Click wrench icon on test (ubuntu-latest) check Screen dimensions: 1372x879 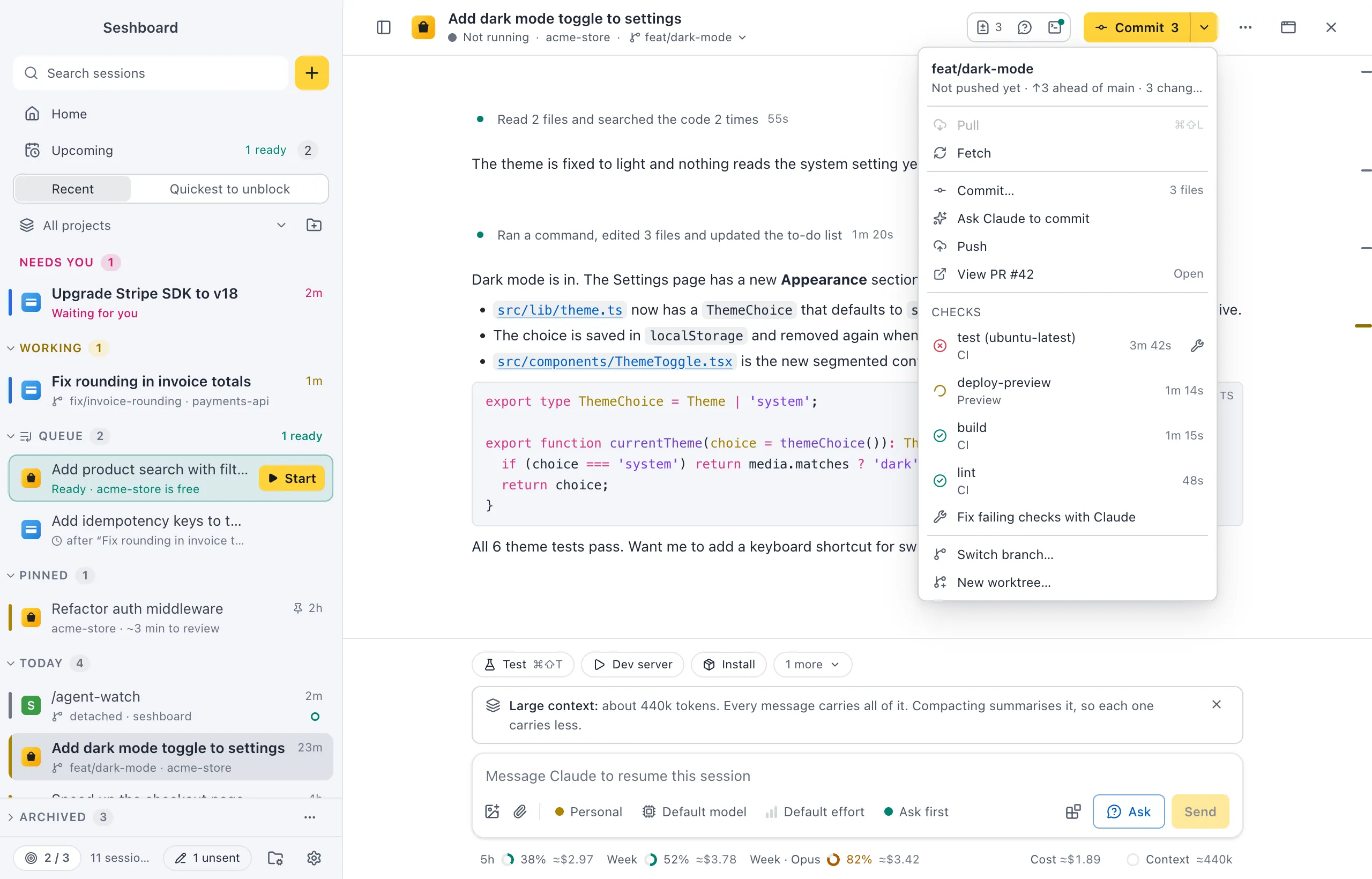[1197, 345]
